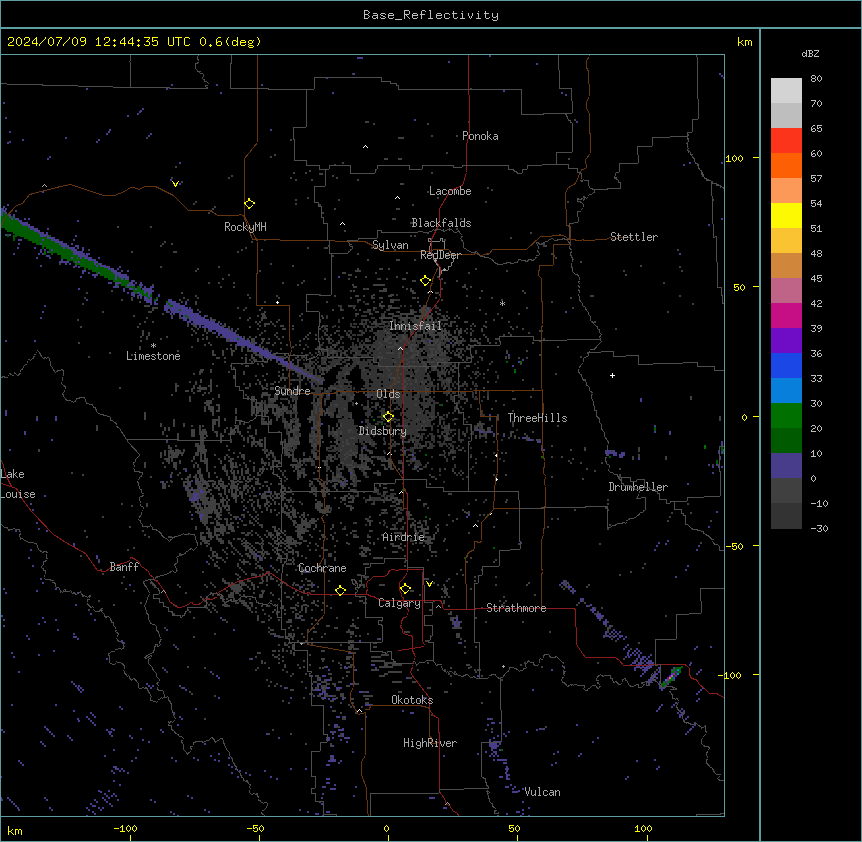Click the white asterisk marker above Limestone
Screen dimensions: 862x842
pos(153,346)
